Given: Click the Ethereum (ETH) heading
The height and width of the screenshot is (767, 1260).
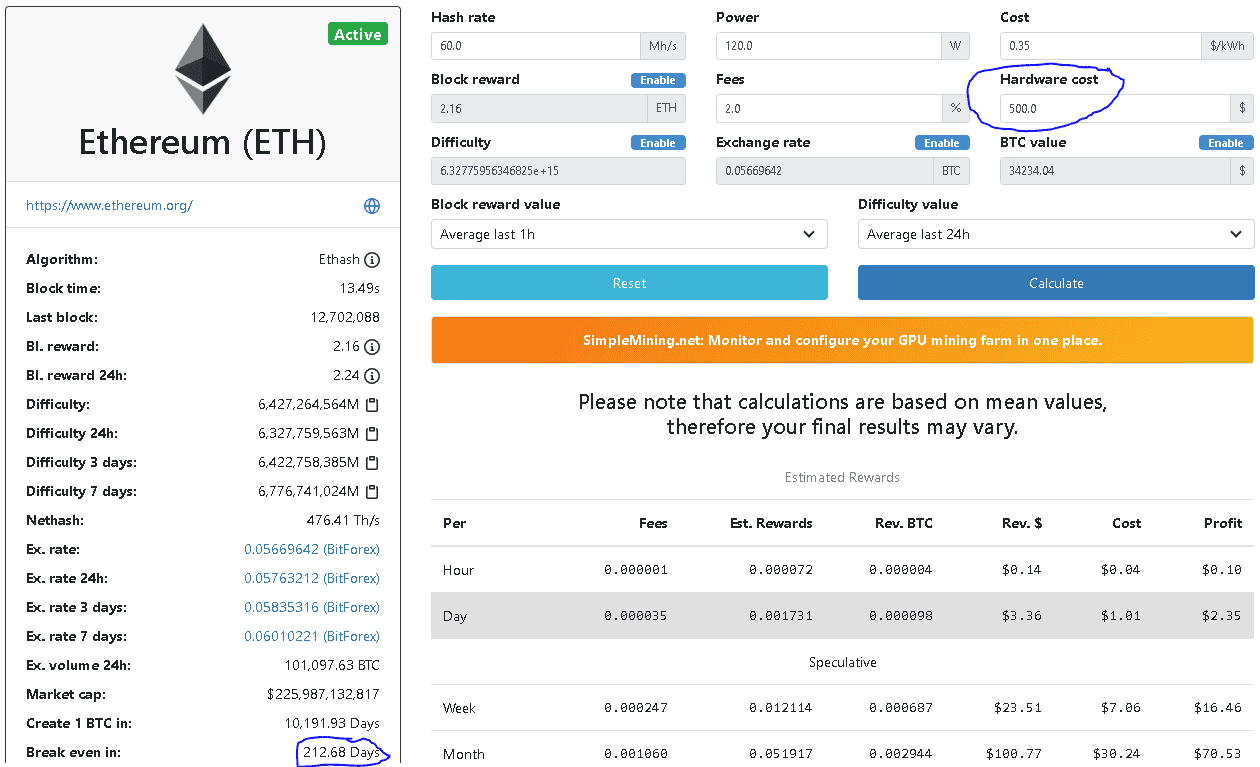Looking at the screenshot, I should coord(203,143).
